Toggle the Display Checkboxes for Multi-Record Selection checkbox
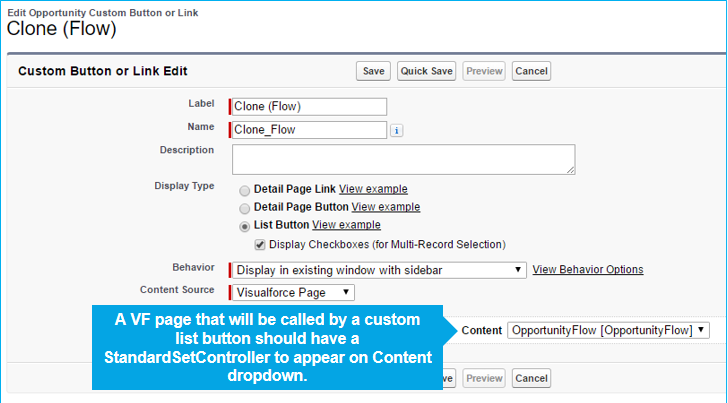Image resolution: width=728 pixels, height=403 pixels. tap(260, 244)
